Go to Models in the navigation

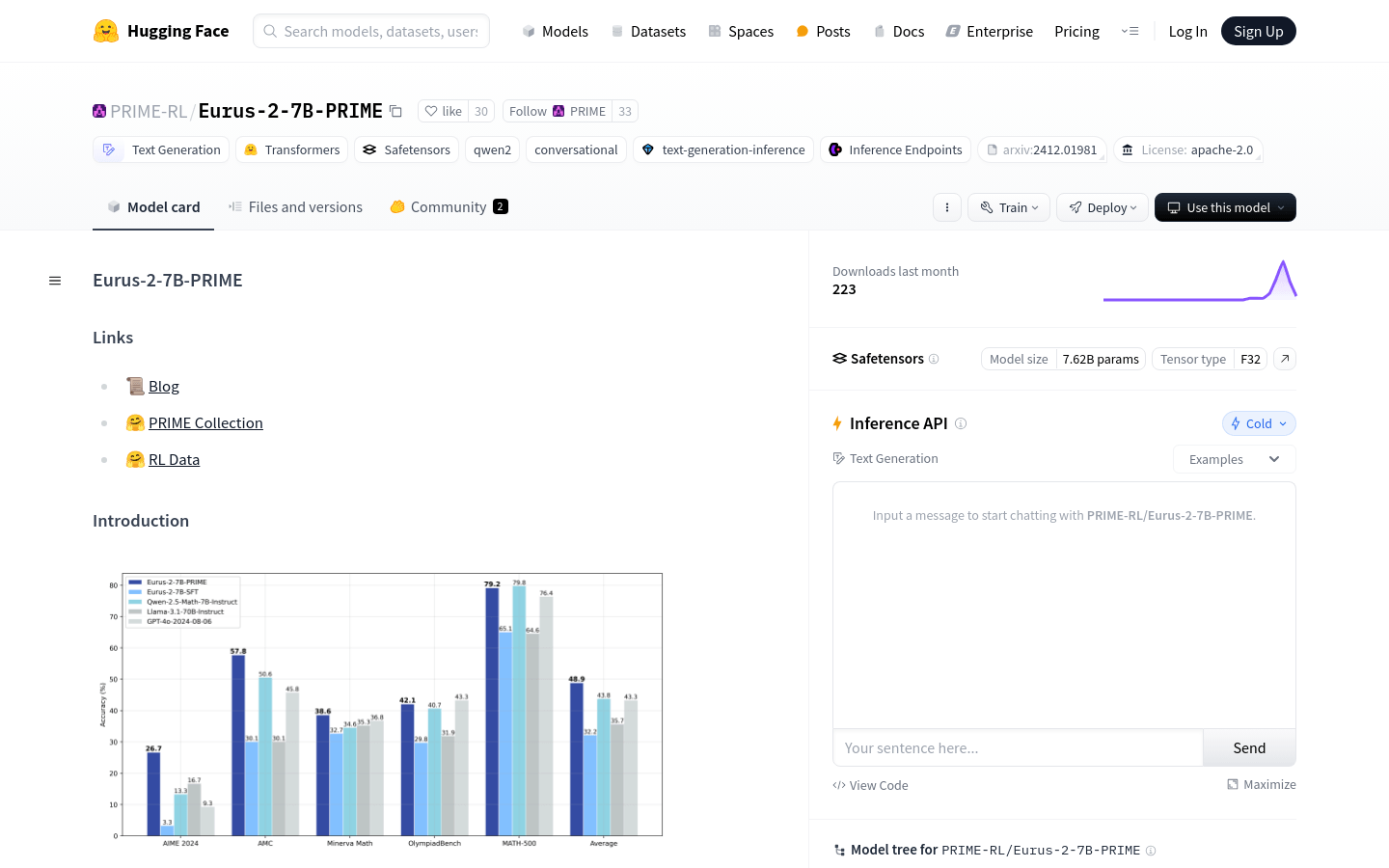(x=555, y=31)
